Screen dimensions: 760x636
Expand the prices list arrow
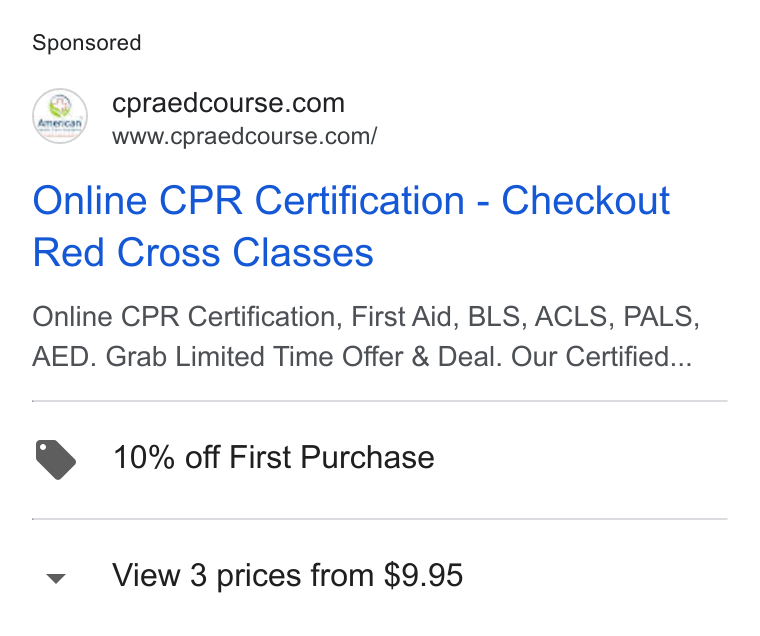pos(56,578)
